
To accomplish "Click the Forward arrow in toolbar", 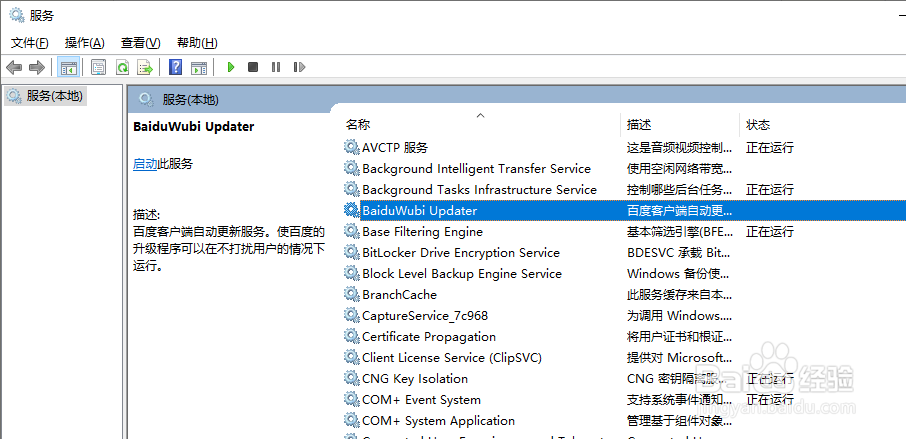I will tap(37, 67).
